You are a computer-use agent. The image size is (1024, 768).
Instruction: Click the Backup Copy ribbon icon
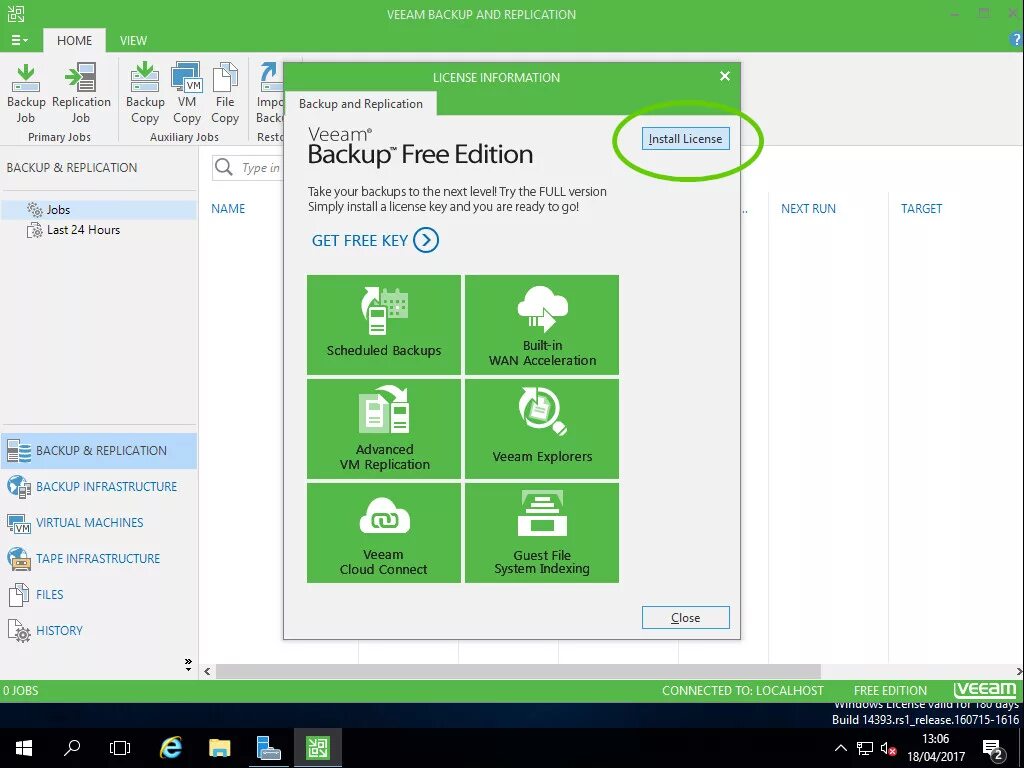(x=145, y=93)
